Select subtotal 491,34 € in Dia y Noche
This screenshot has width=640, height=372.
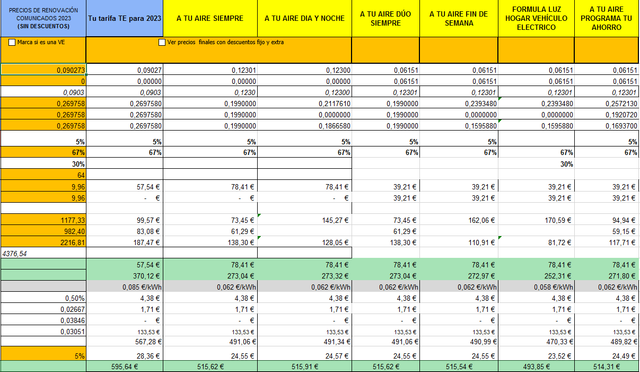click(x=304, y=341)
